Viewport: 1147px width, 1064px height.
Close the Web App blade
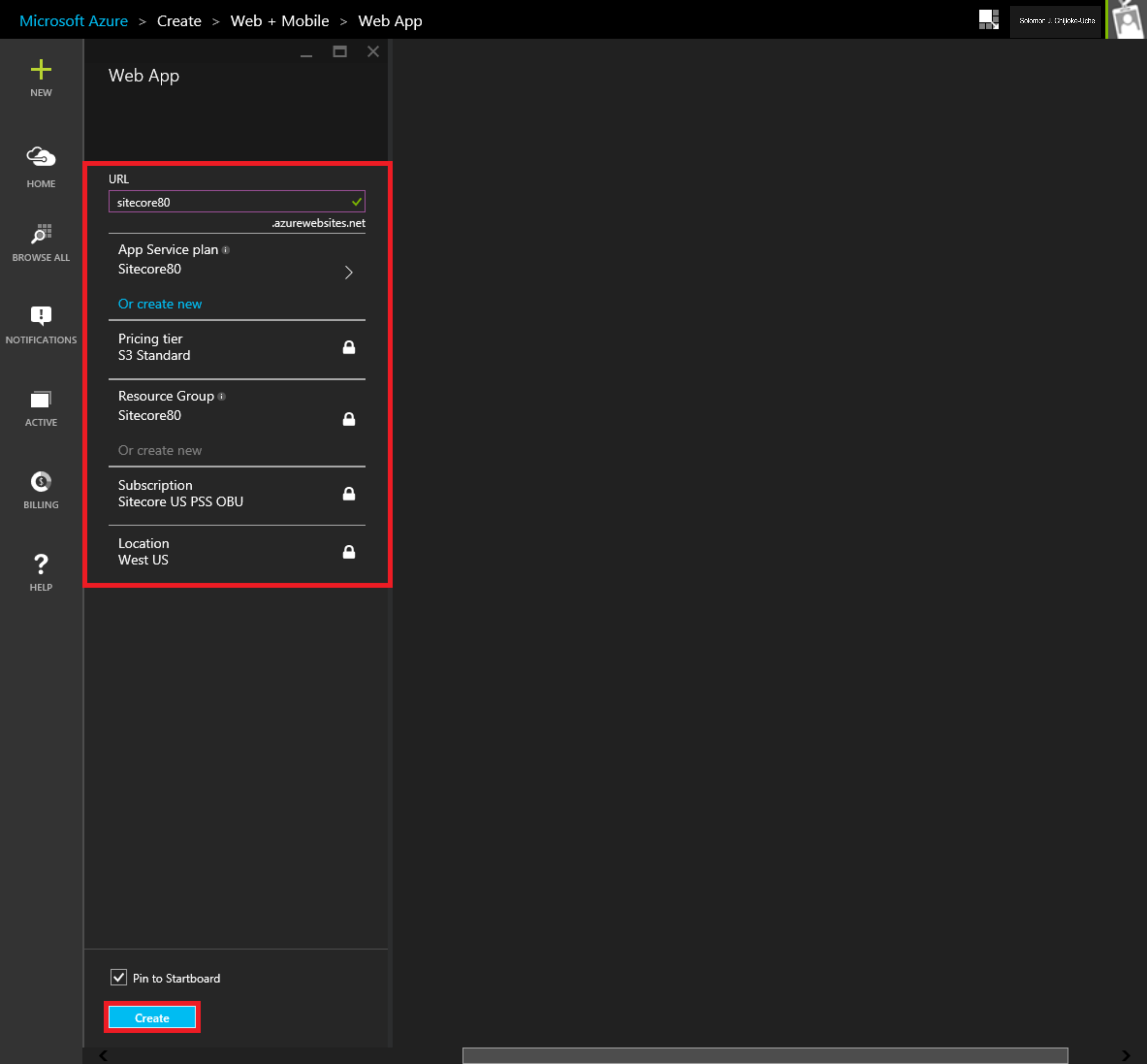pos(373,52)
